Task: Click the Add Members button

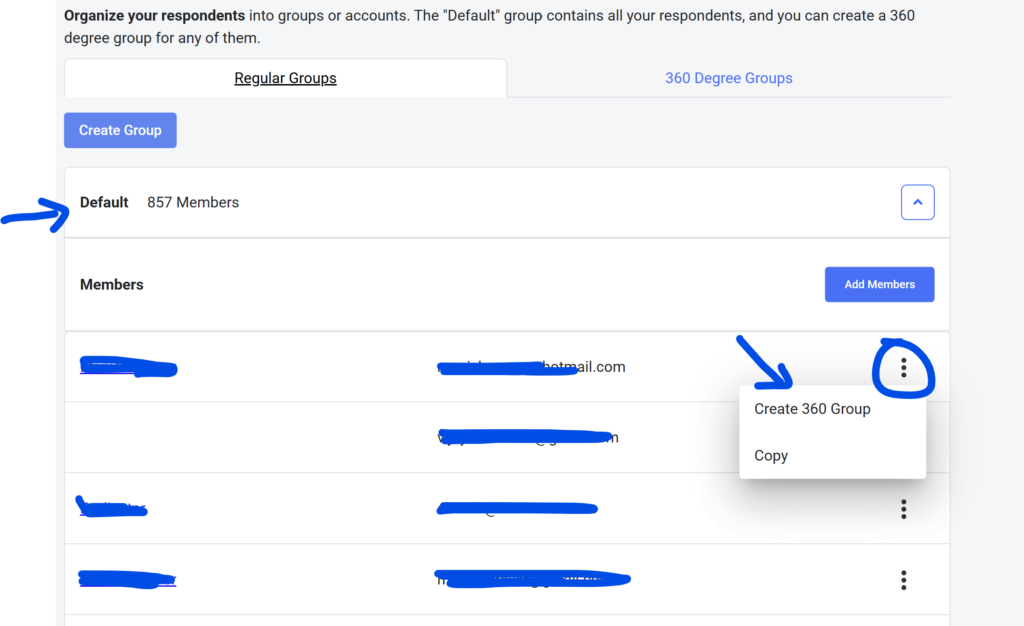Action: (x=879, y=284)
